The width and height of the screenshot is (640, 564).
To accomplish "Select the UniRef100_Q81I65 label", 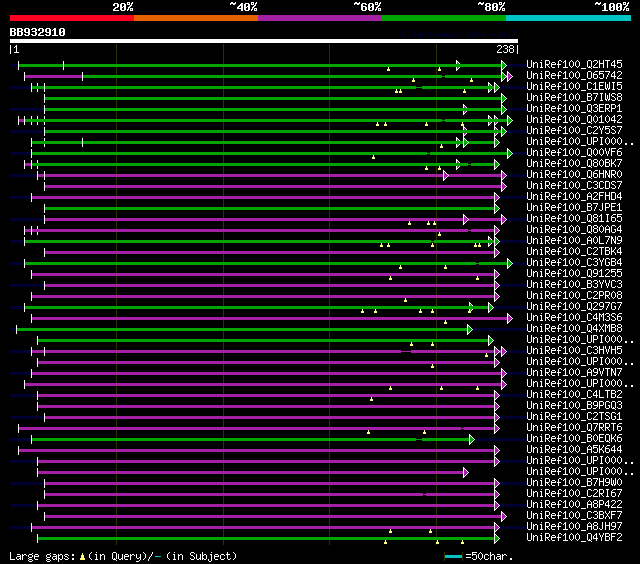I will [574, 219].
